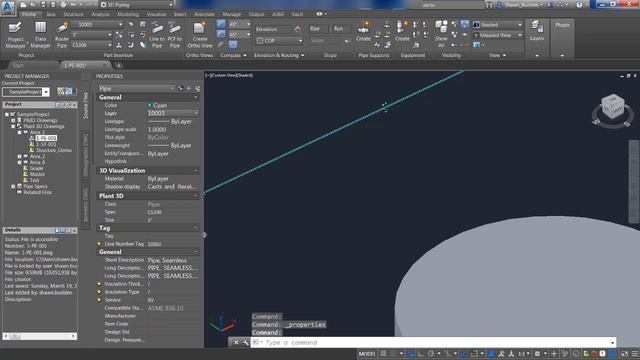Switch to the Analysis ribbon tab

(x=100, y=14)
